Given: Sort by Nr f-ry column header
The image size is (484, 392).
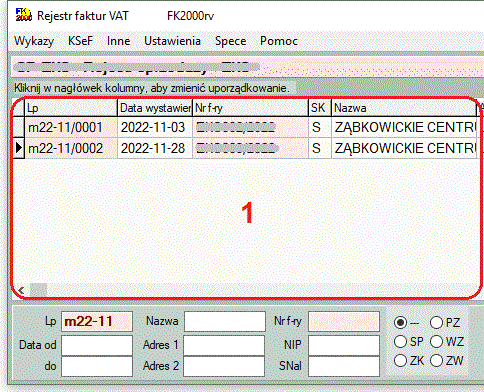Looking at the screenshot, I should (x=250, y=108).
